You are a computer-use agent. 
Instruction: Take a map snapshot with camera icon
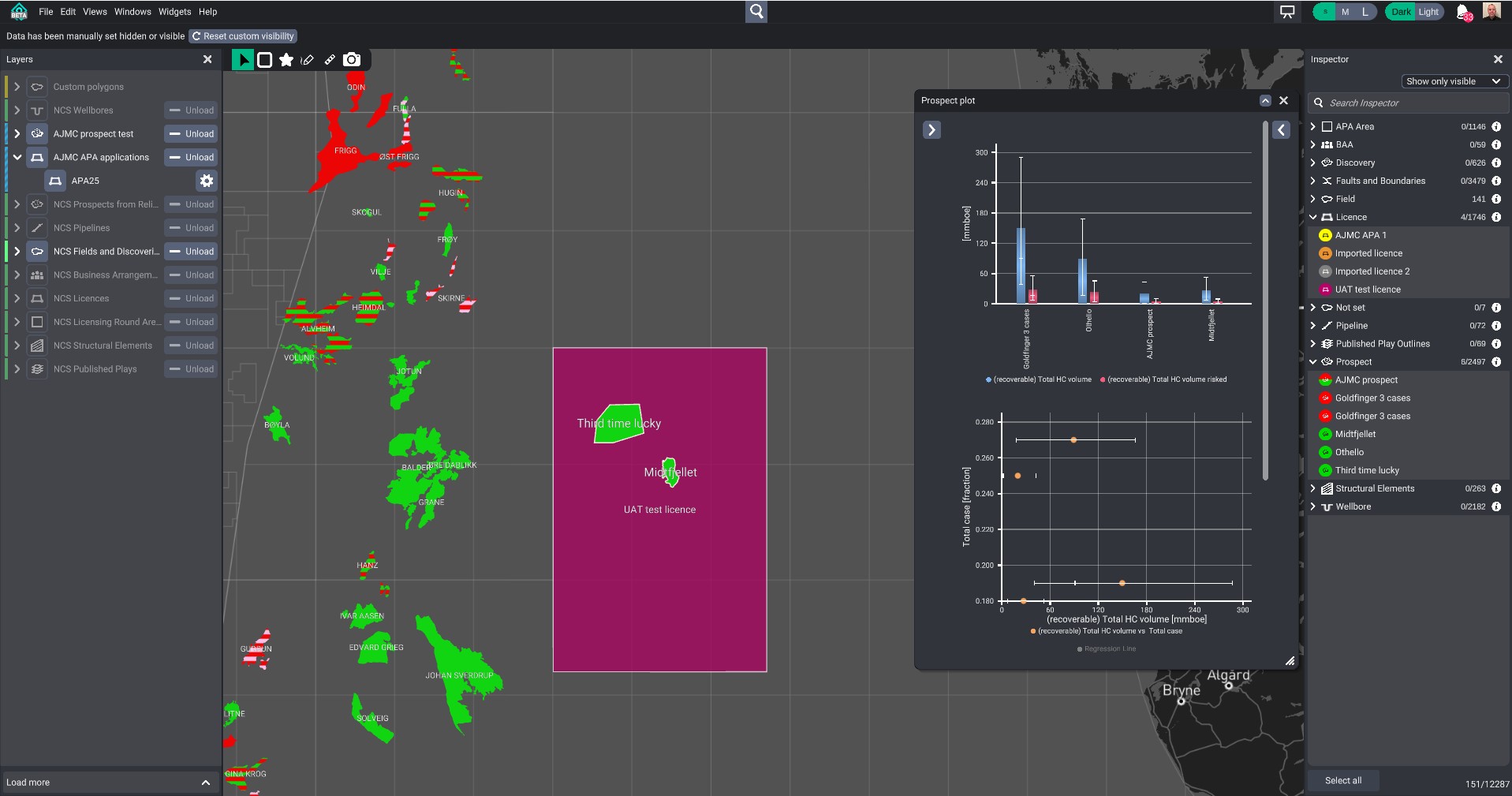[x=352, y=60]
